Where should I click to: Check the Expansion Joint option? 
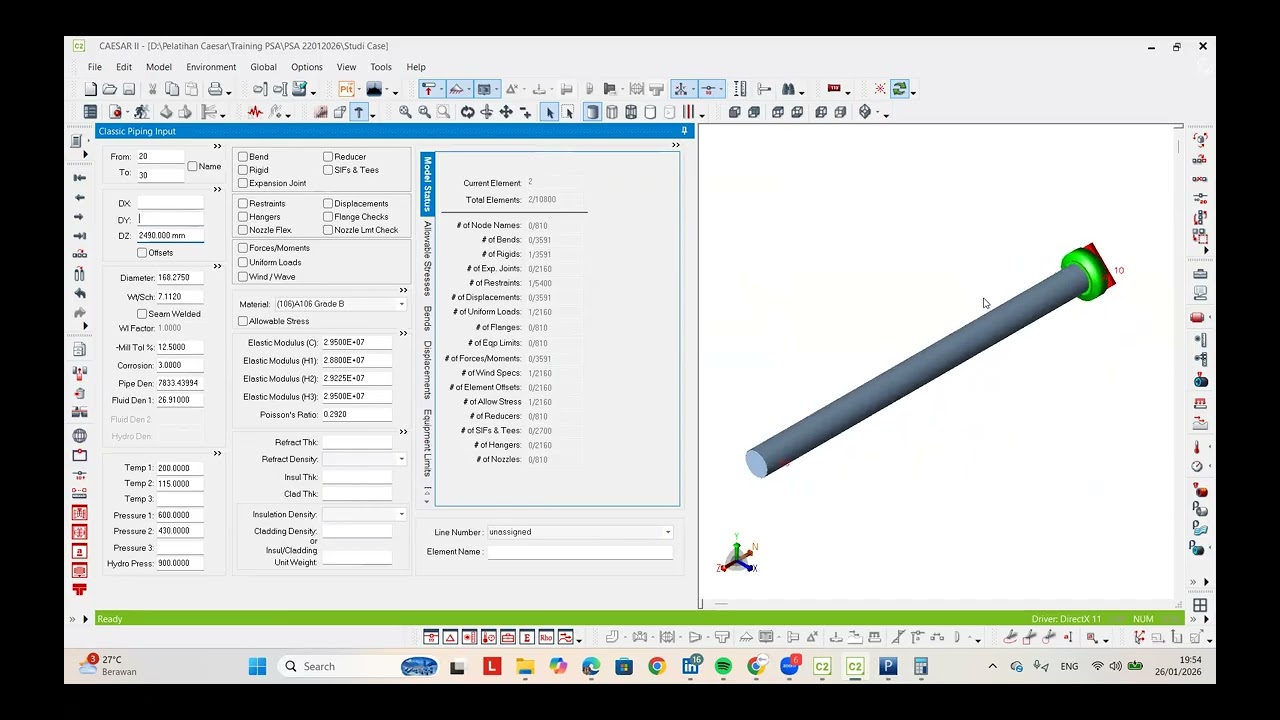tap(243, 183)
